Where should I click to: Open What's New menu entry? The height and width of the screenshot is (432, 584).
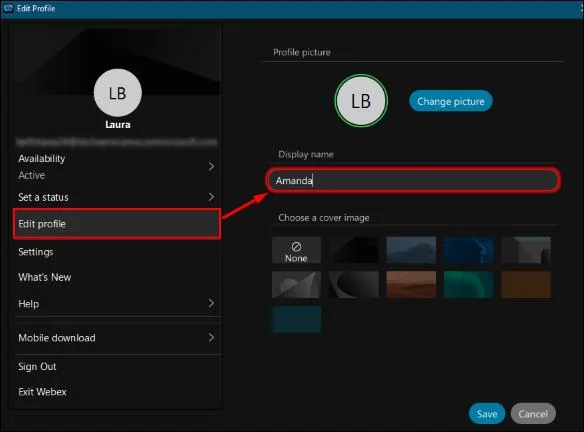(45, 277)
